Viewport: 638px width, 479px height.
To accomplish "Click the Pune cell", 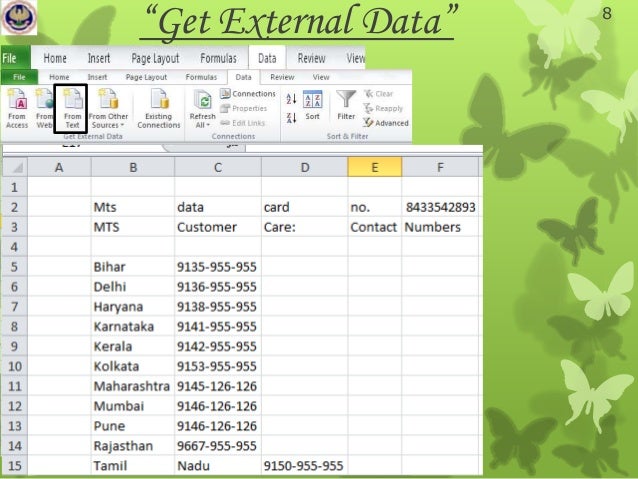I will click(x=133, y=426).
